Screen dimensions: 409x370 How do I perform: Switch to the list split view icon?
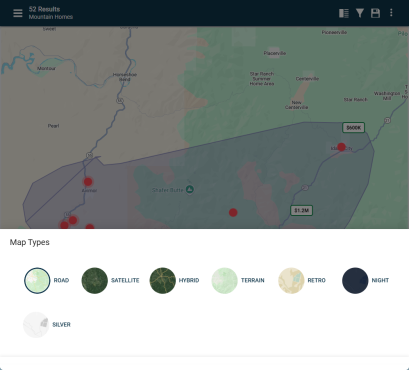(344, 13)
